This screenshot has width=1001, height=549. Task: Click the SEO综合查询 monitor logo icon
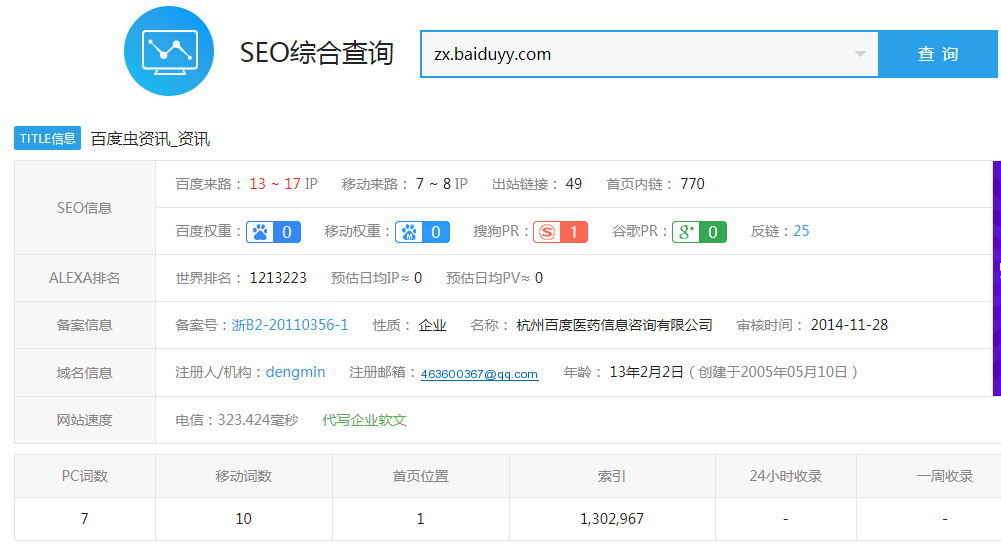click(x=169, y=51)
